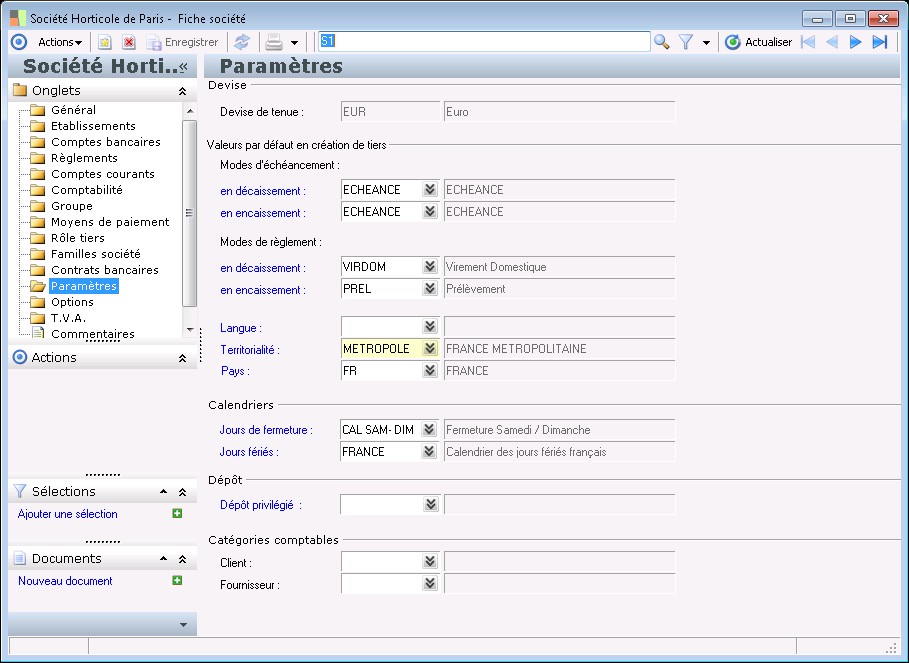909x663 pixels.
Task: Jump to the last record arrow
Action: (x=880, y=42)
